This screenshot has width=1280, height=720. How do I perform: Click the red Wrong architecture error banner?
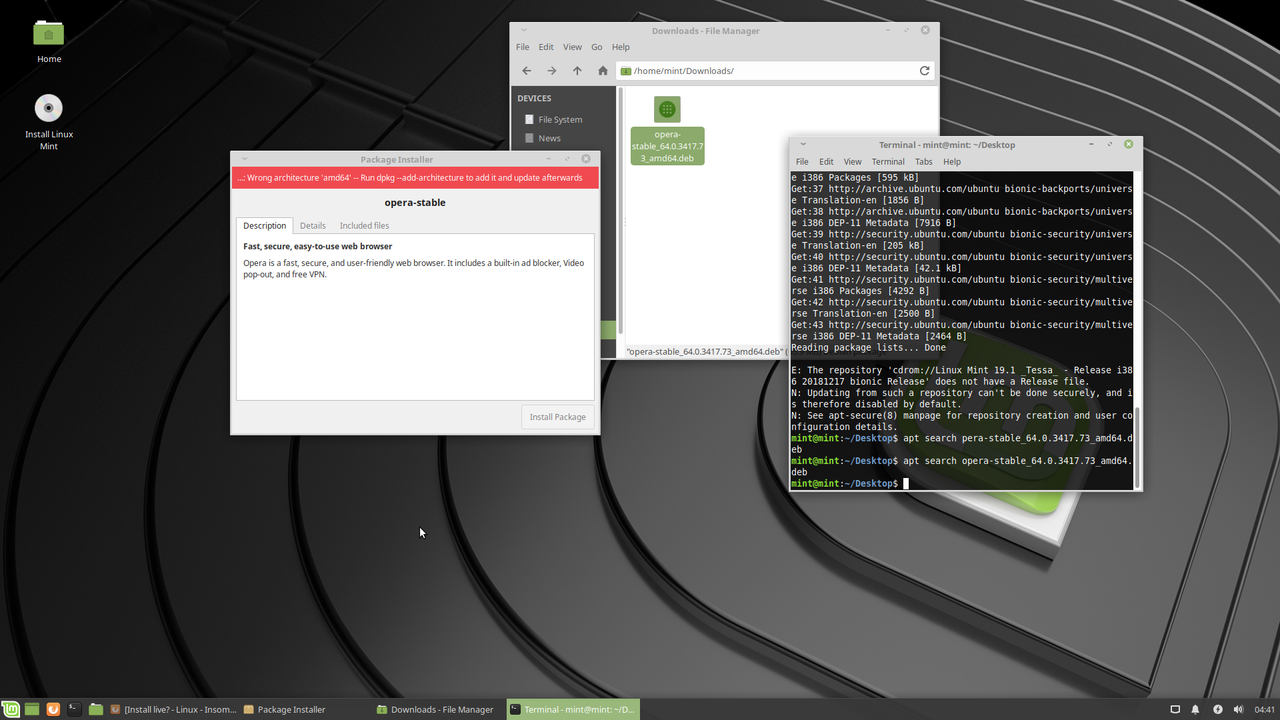click(x=415, y=178)
